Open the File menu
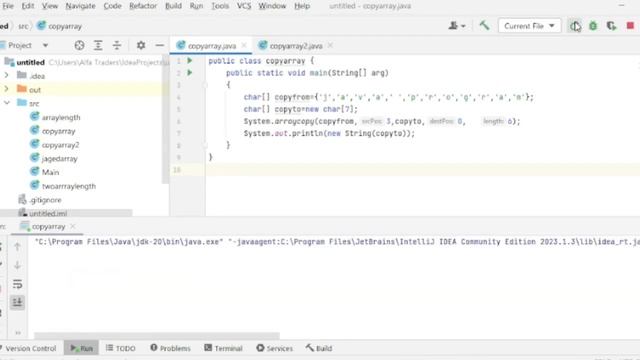Screen dimensions: 640x360 click(8, 6)
